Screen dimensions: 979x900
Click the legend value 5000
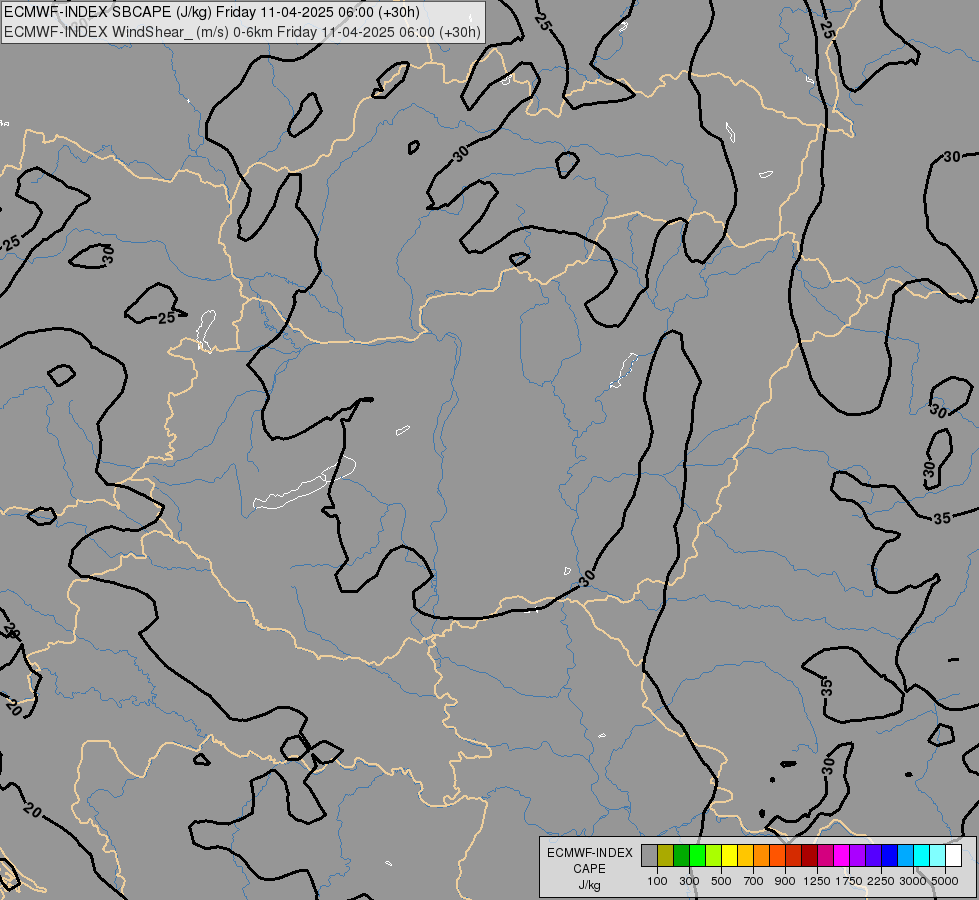pos(945,881)
